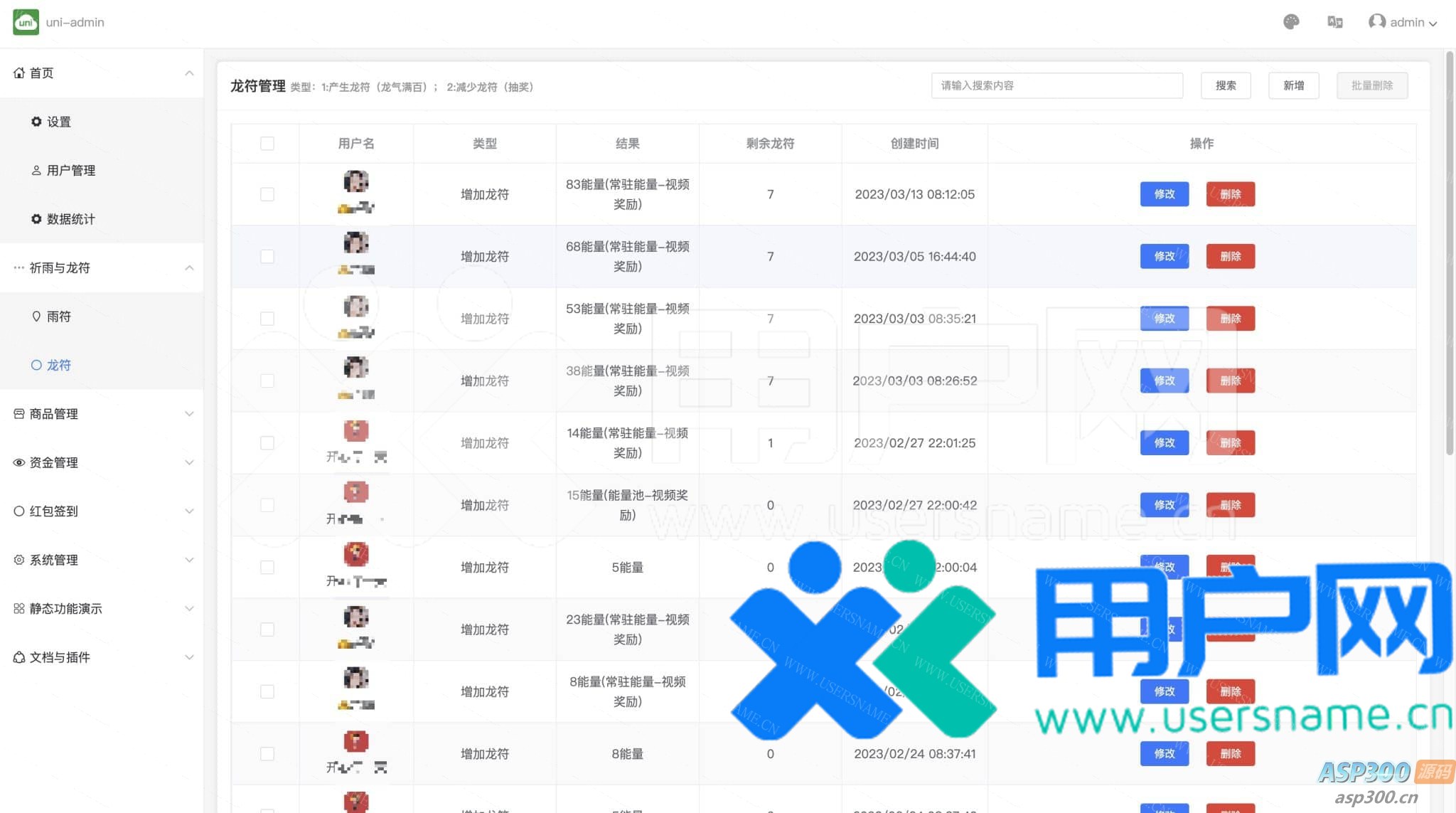Click the theme palette icon in header
Viewport: 1456px width, 813px height.
(x=1291, y=22)
